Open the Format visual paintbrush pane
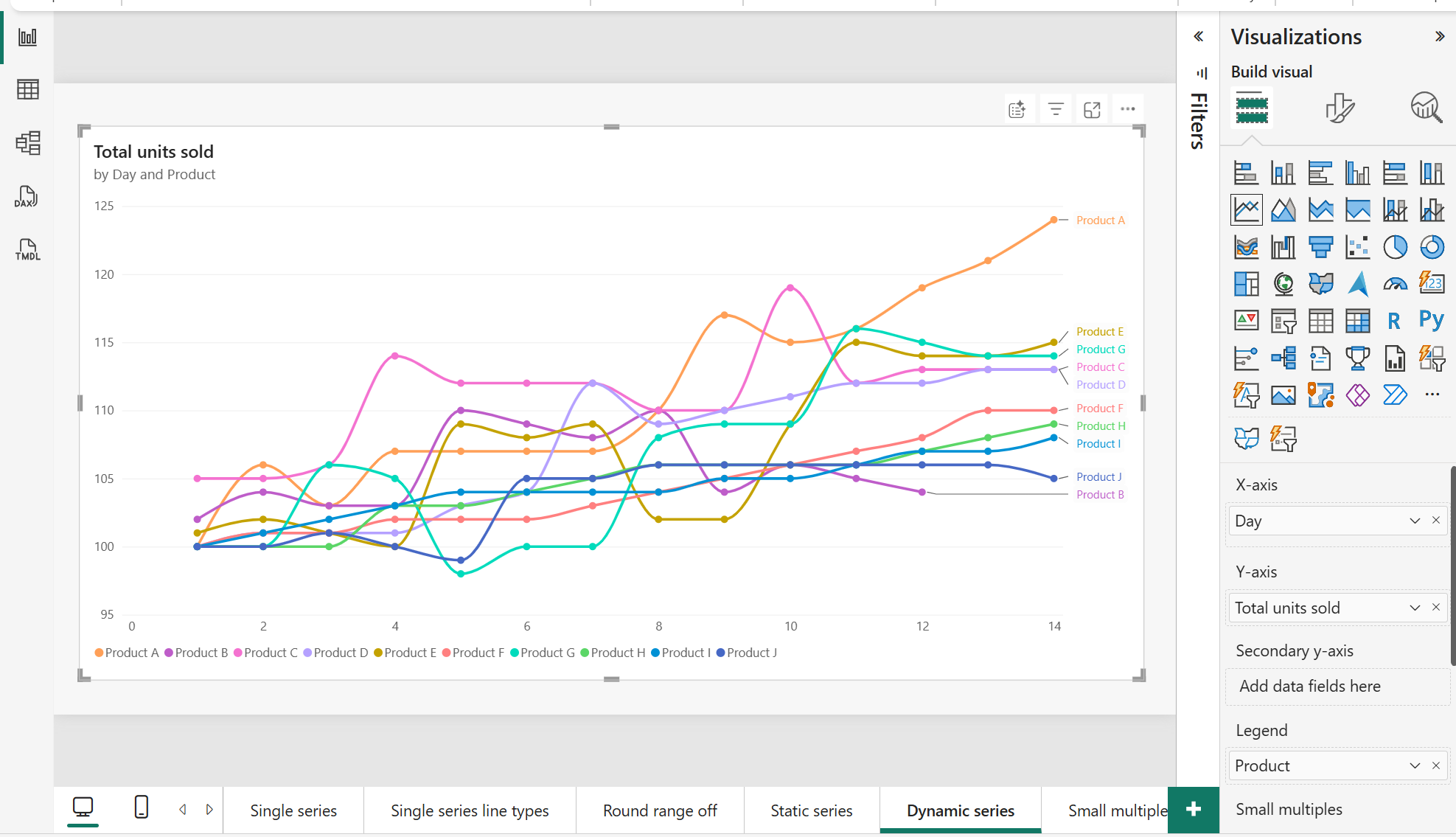The width and height of the screenshot is (1456, 837). click(x=1340, y=108)
